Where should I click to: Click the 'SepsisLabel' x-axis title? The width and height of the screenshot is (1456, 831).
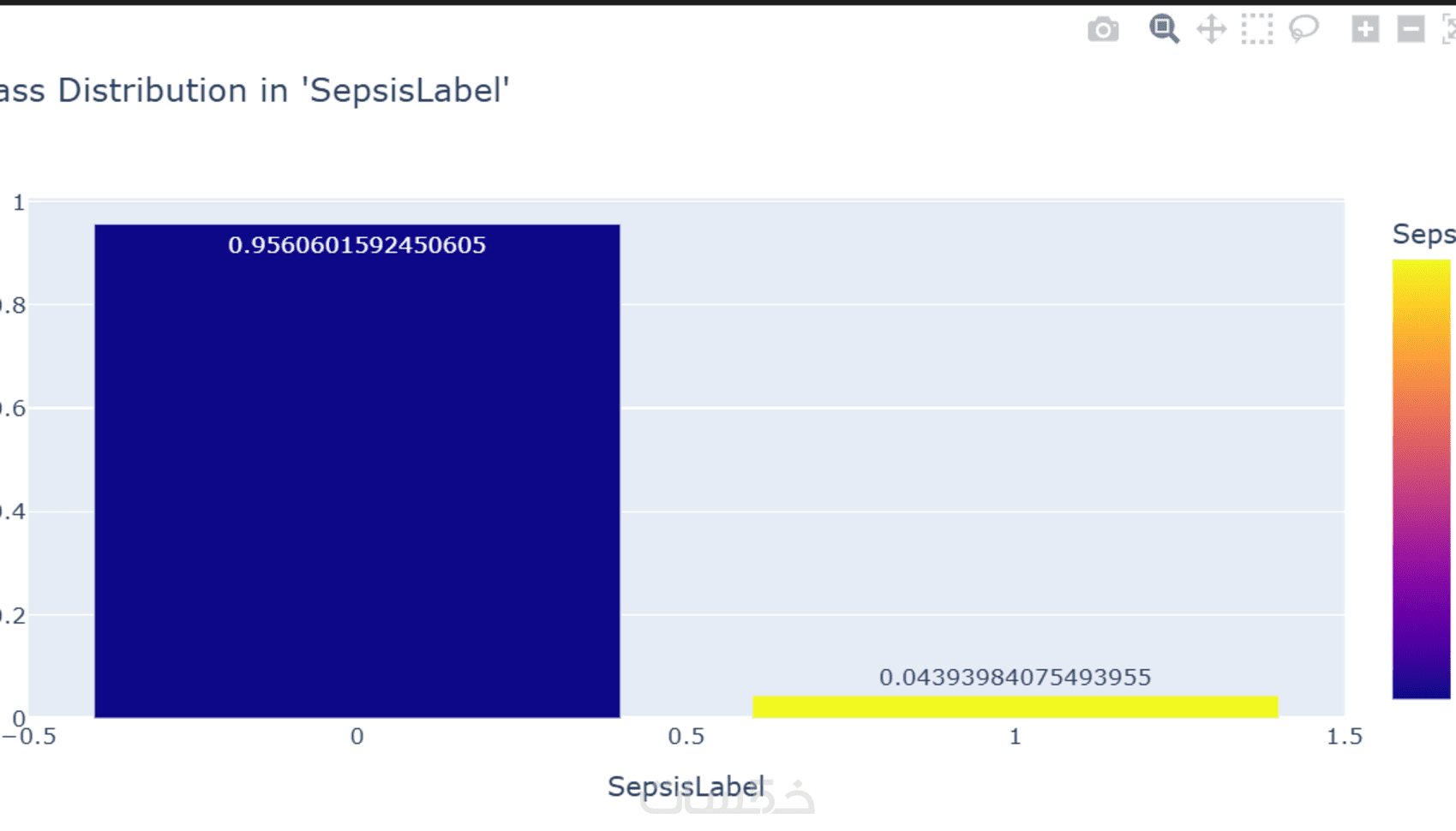(686, 786)
